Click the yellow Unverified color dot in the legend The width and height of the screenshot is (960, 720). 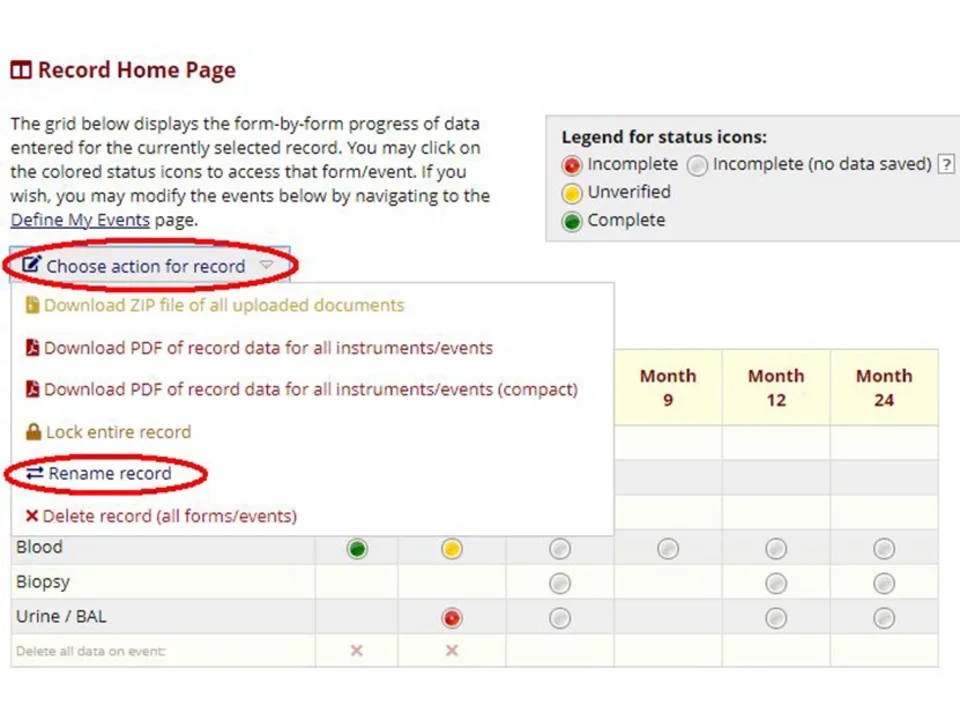click(571, 192)
